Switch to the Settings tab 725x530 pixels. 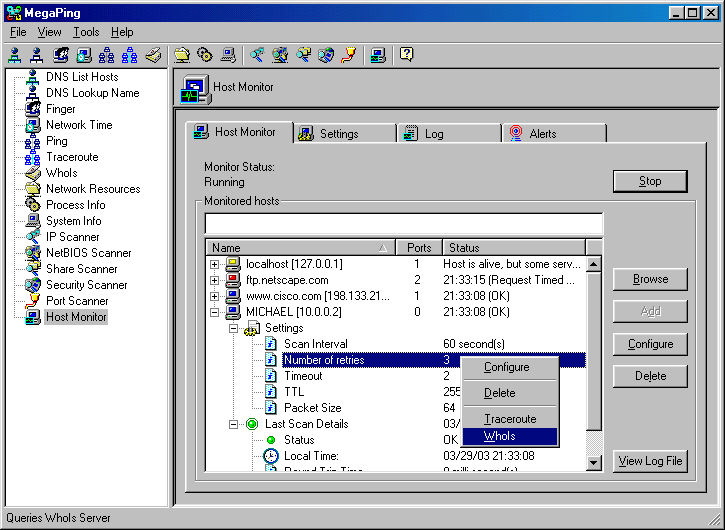tap(345, 134)
